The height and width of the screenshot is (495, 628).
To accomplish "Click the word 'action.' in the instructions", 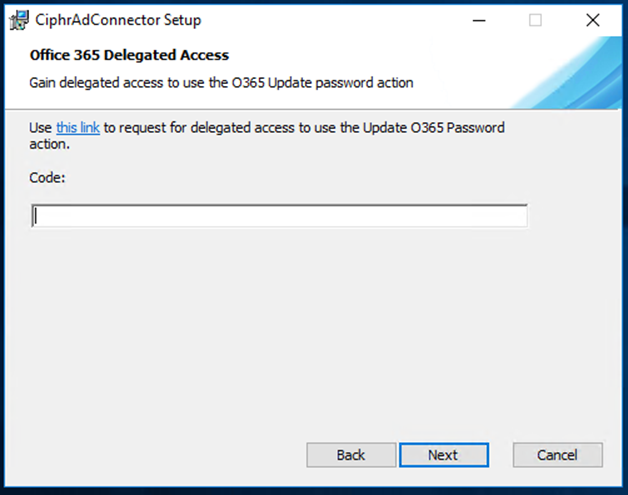I will 49,145.
